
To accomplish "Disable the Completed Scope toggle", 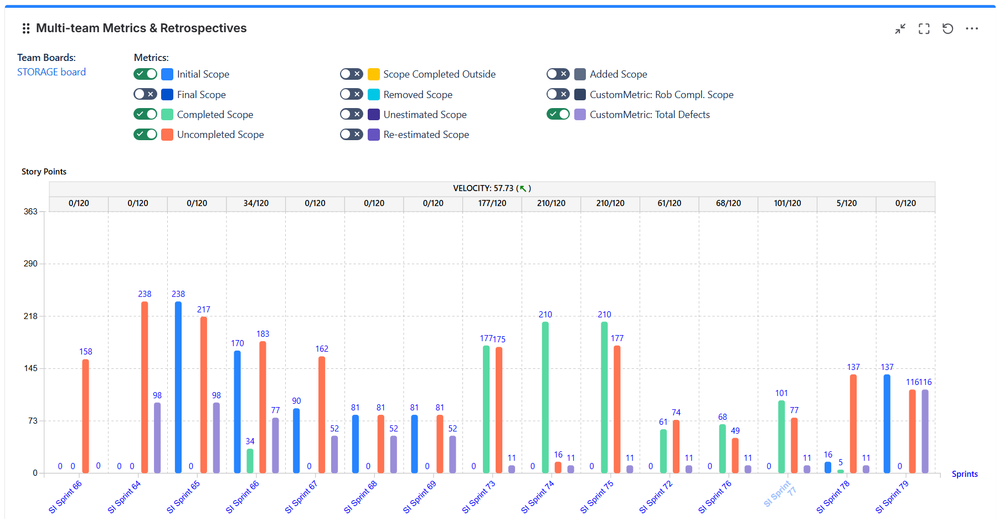I will (x=145, y=114).
